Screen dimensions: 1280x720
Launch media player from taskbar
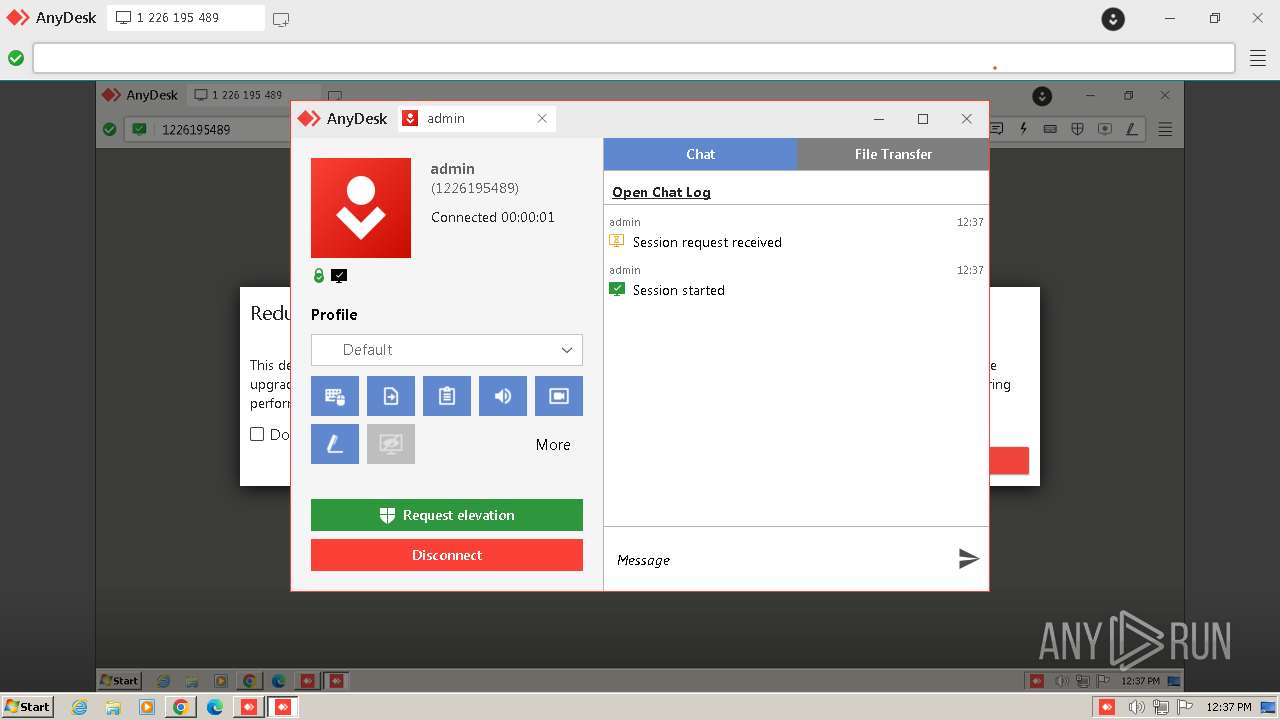tap(147, 707)
